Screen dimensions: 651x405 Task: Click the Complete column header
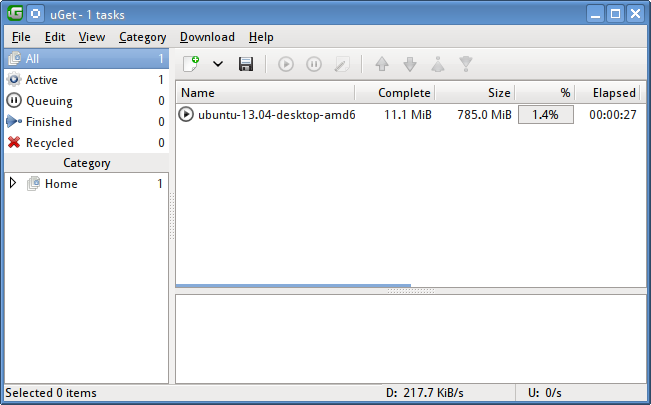pos(395,93)
